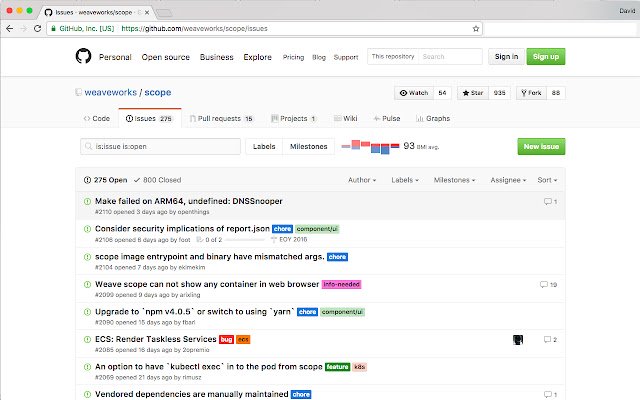The width and height of the screenshot is (640, 400).
Task: Click the Sign in button
Action: click(506, 56)
